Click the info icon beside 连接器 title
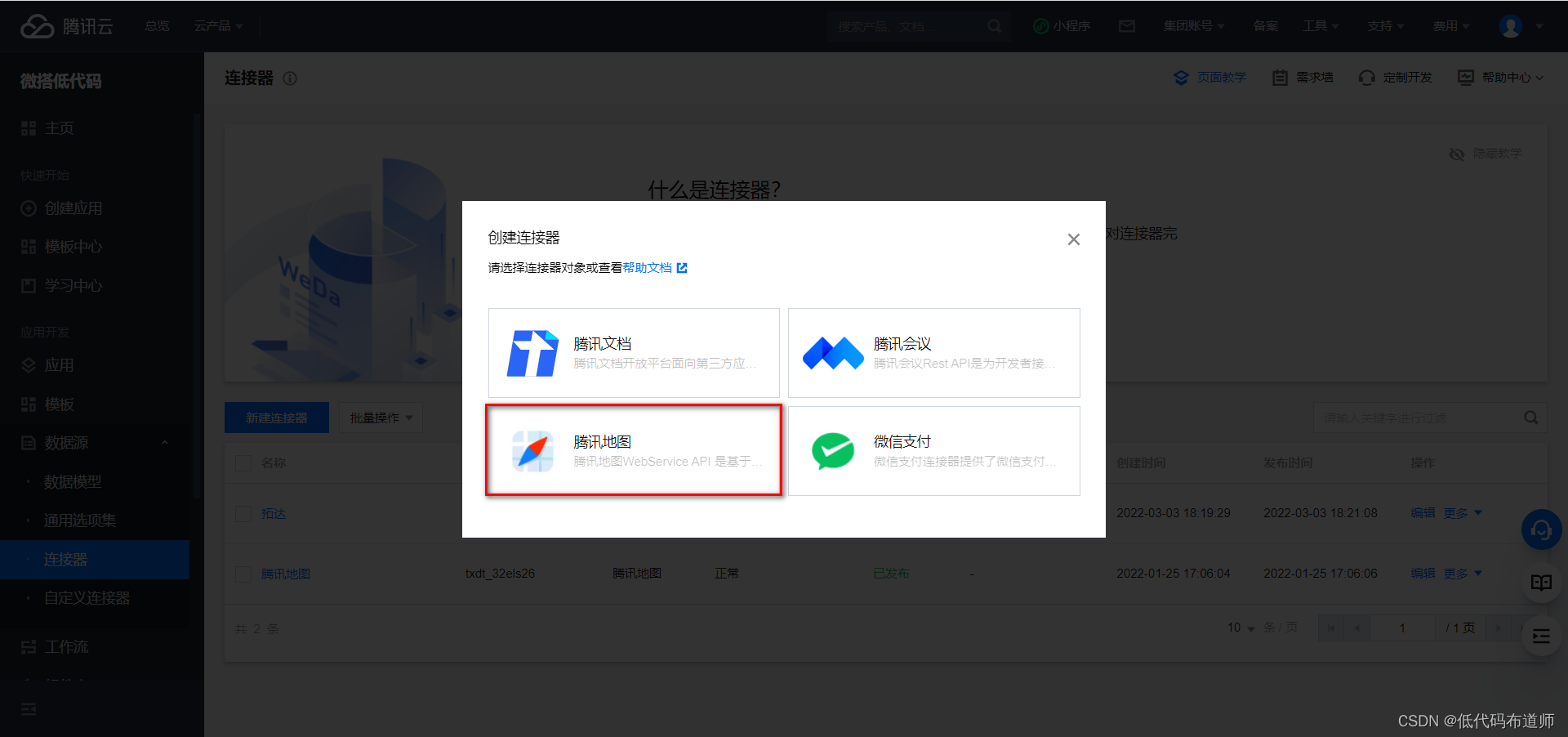The width and height of the screenshot is (1568, 737). (290, 78)
